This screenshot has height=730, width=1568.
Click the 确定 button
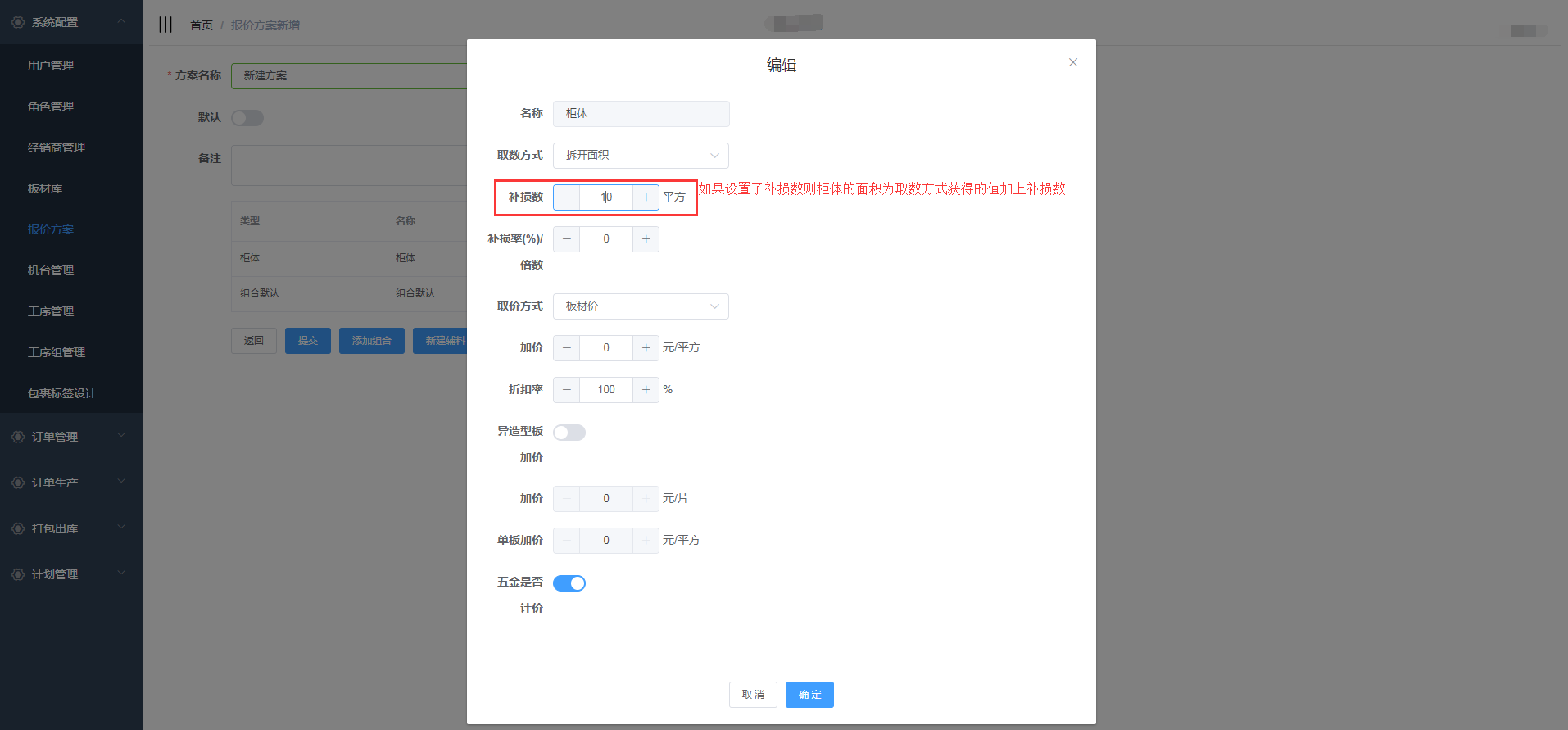click(x=809, y=695)
